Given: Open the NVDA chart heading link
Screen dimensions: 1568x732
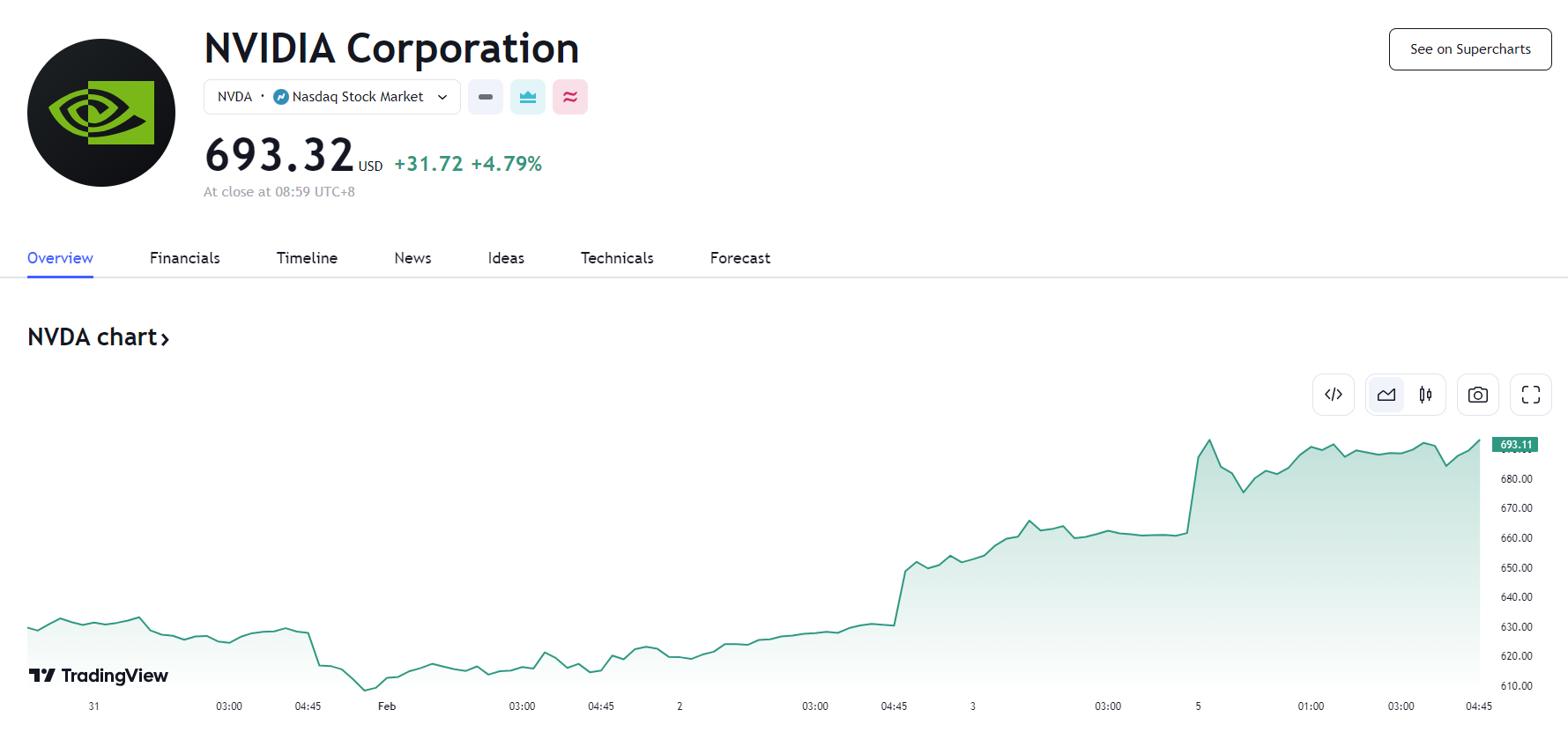Looking at the screenshot, I should (98, 337).
